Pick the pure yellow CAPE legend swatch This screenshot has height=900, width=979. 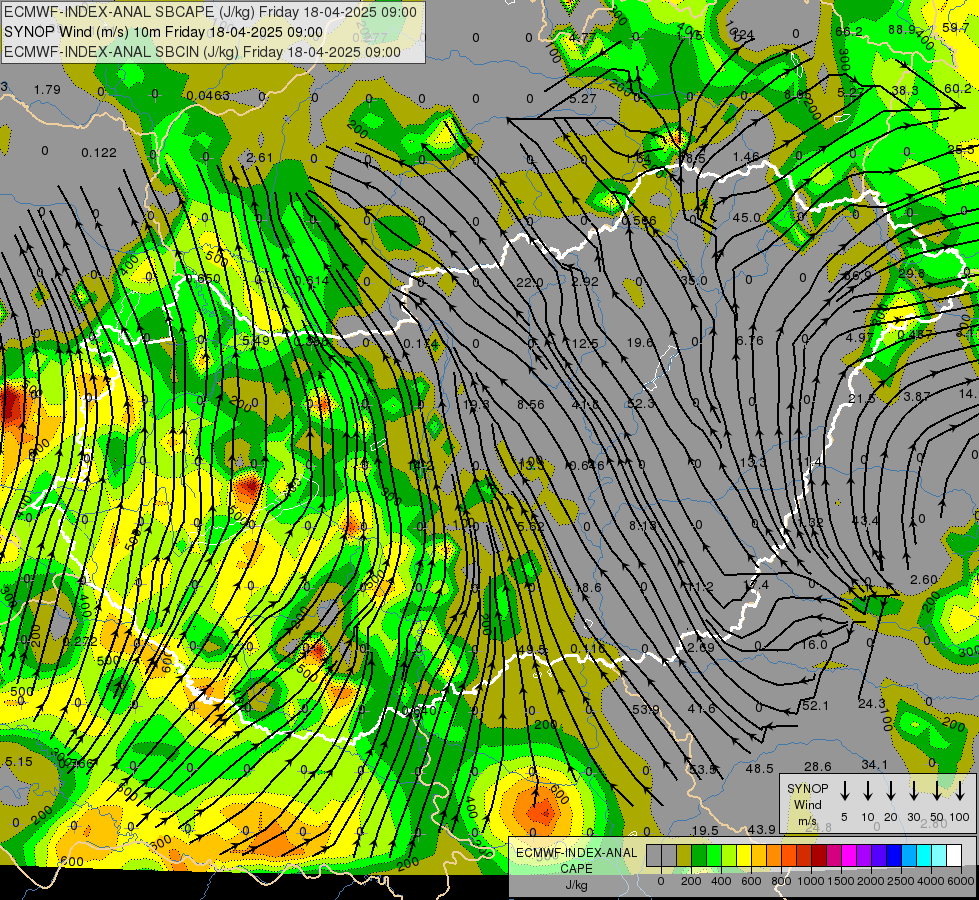coord(744,856)
